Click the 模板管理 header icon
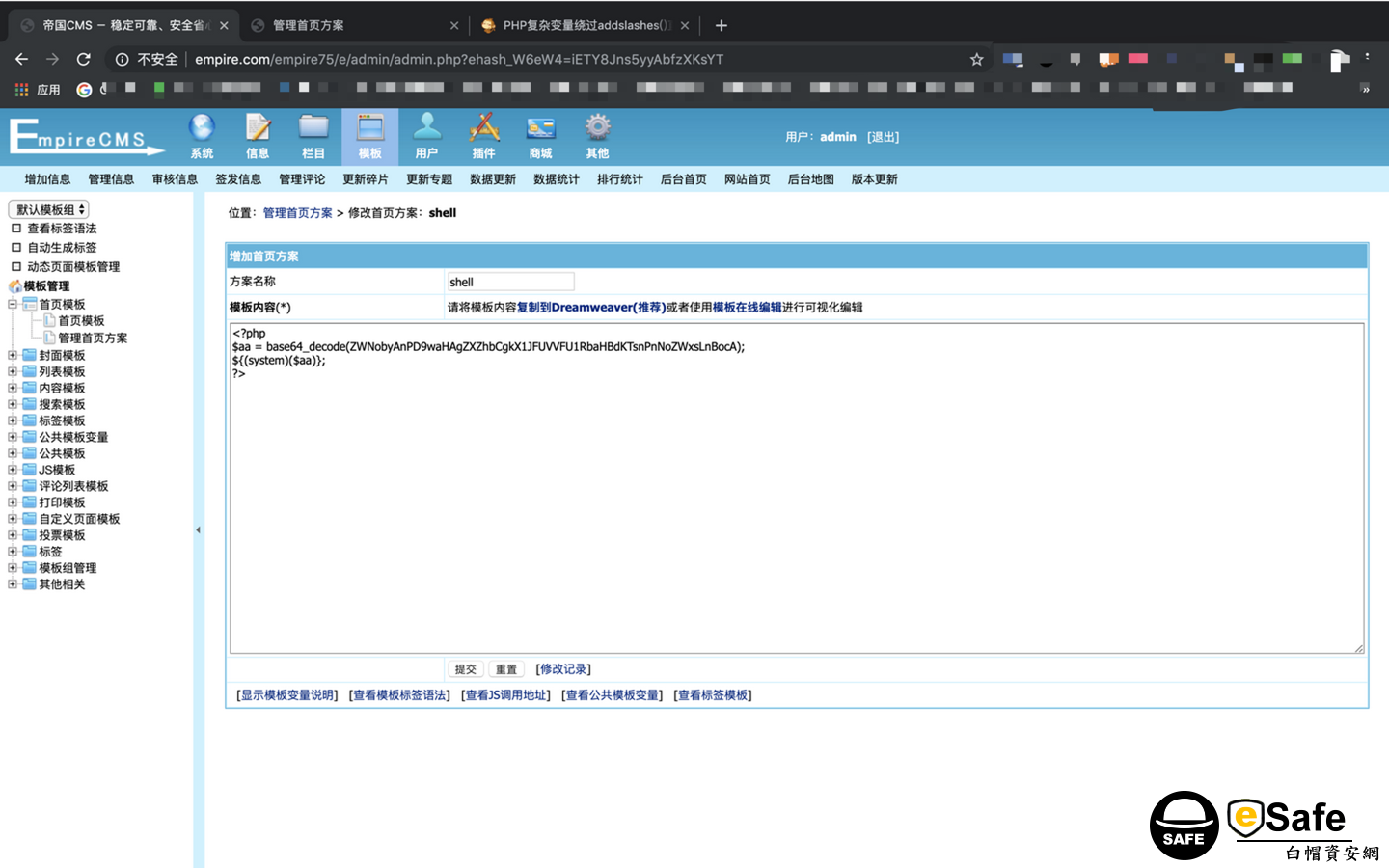Image resolution: width=1389 pixels, height=868 pixels. pyautogui.click(x=14, y=286)
